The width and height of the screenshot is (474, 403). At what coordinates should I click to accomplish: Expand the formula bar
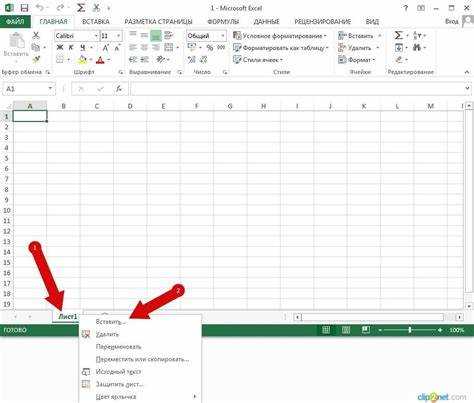click(x=467, y=88)
